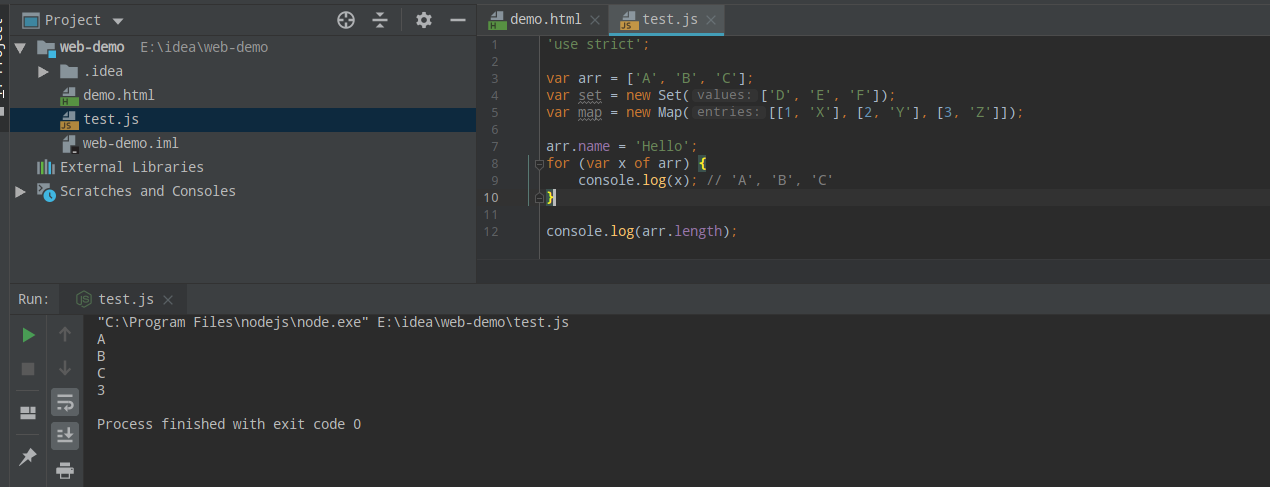This screenshot has height=487, width=1270.
Task: Click console output line '3'
Action: pyautogui.click(x=101, y=390)
